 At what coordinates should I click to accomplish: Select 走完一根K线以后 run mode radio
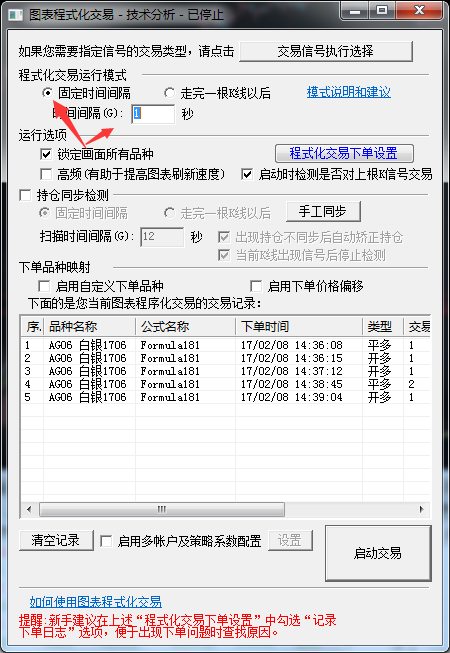169,93
